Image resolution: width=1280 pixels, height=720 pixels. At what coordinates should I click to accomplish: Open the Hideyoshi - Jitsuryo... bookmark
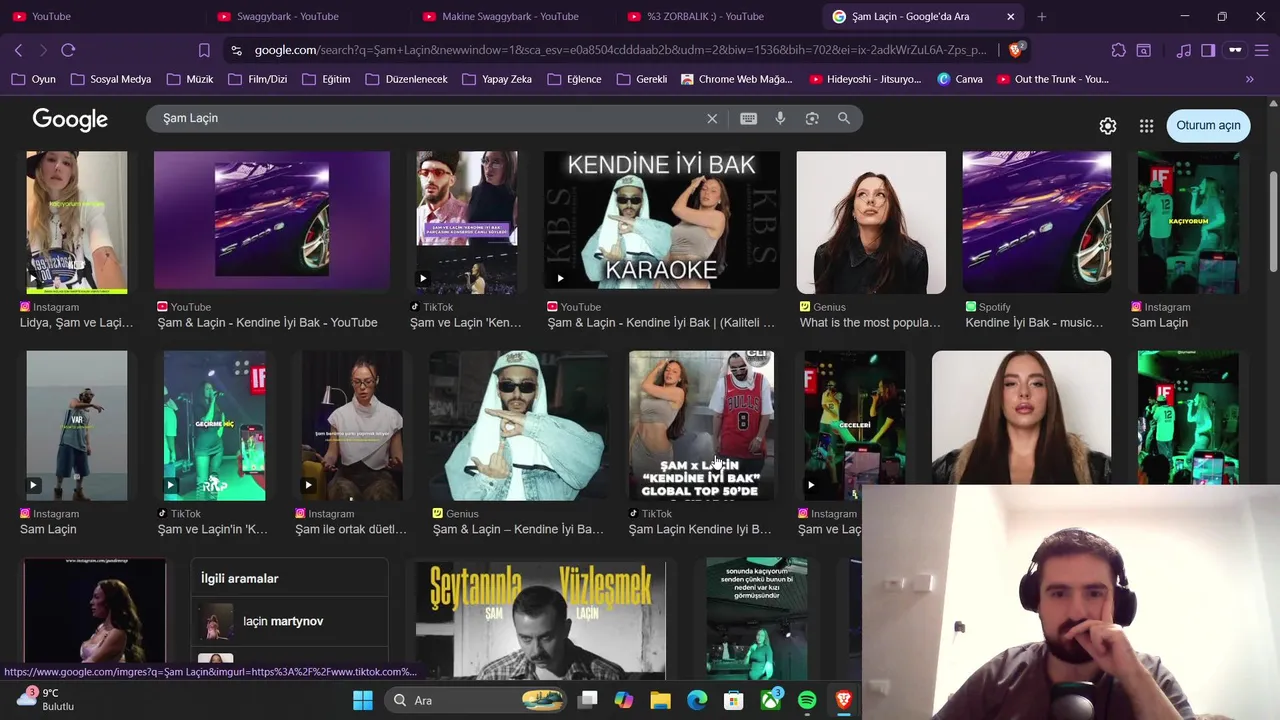(x=866, y=79)
